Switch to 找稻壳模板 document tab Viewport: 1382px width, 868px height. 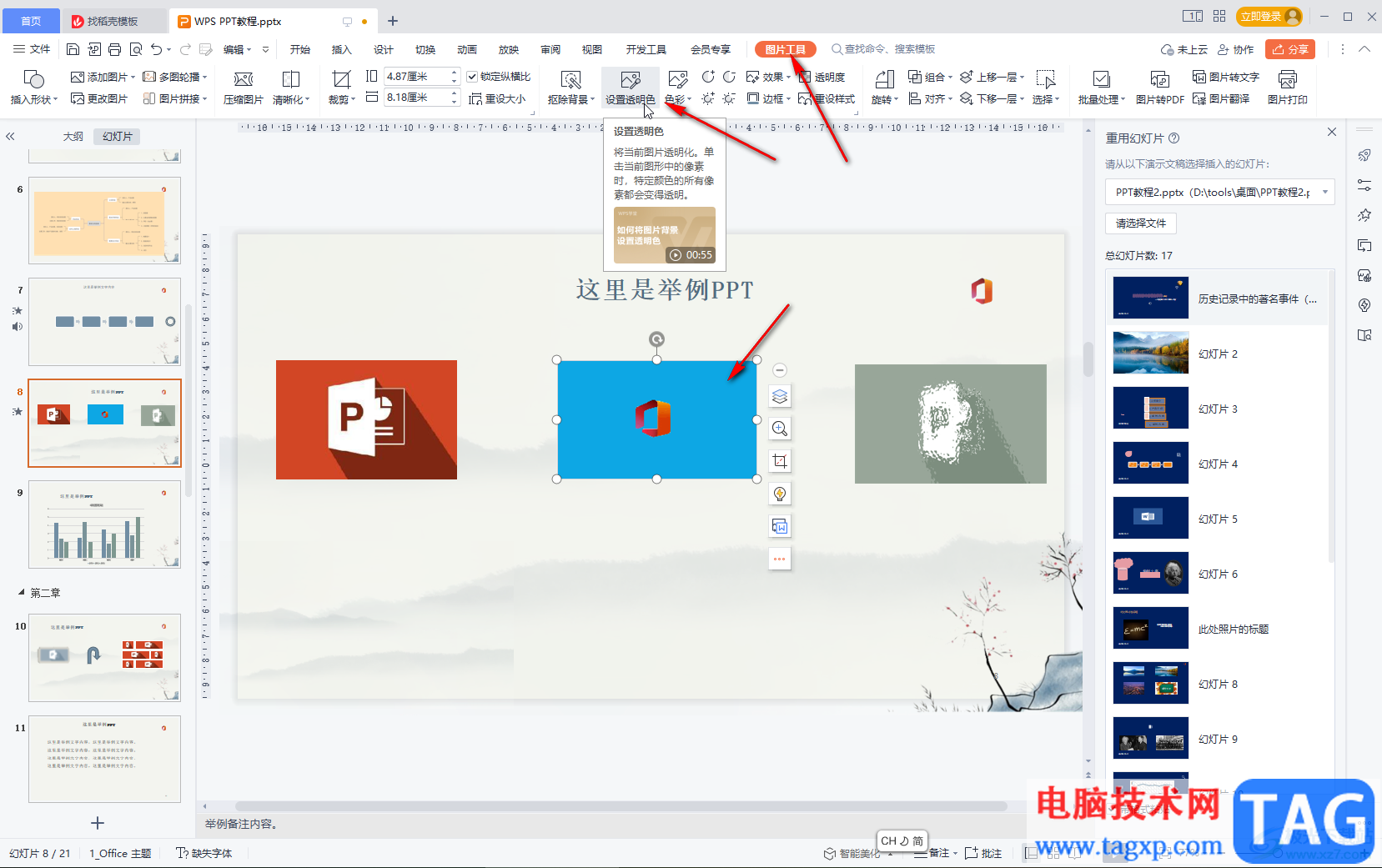coord(113,21)
